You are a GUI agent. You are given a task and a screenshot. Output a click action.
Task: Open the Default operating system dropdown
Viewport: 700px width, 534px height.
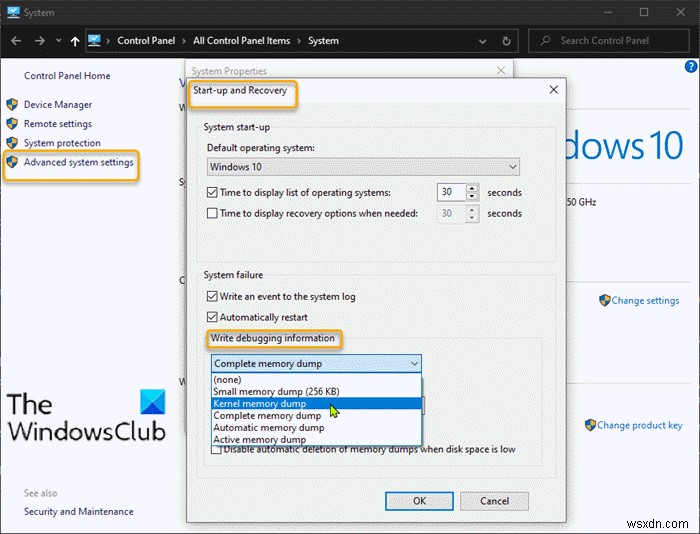click(x=363, y=167)
